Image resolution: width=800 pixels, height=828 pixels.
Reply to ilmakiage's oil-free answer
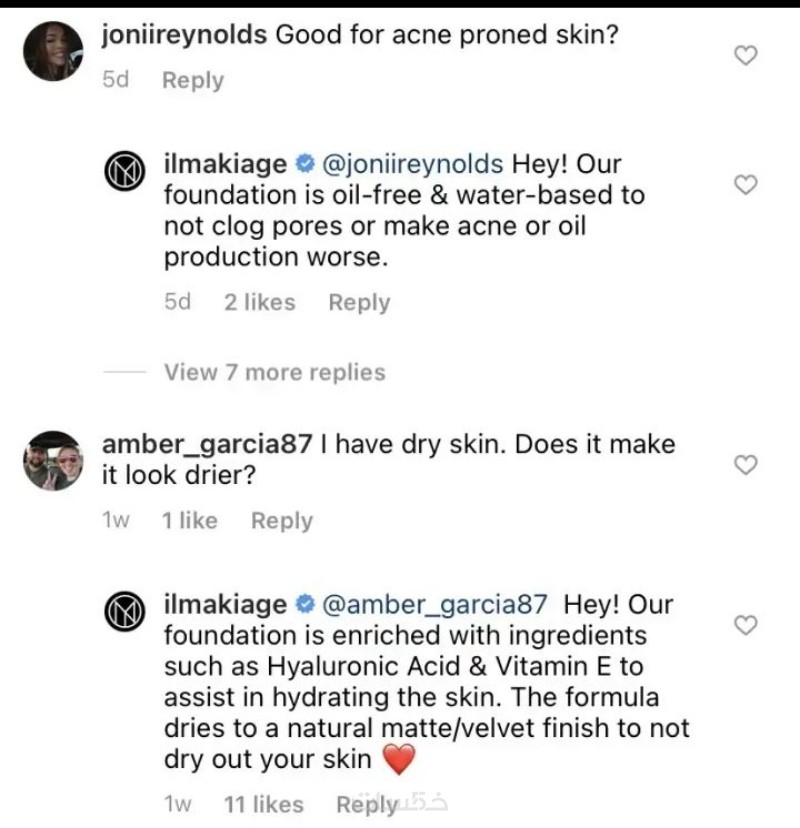coord(359,302)
